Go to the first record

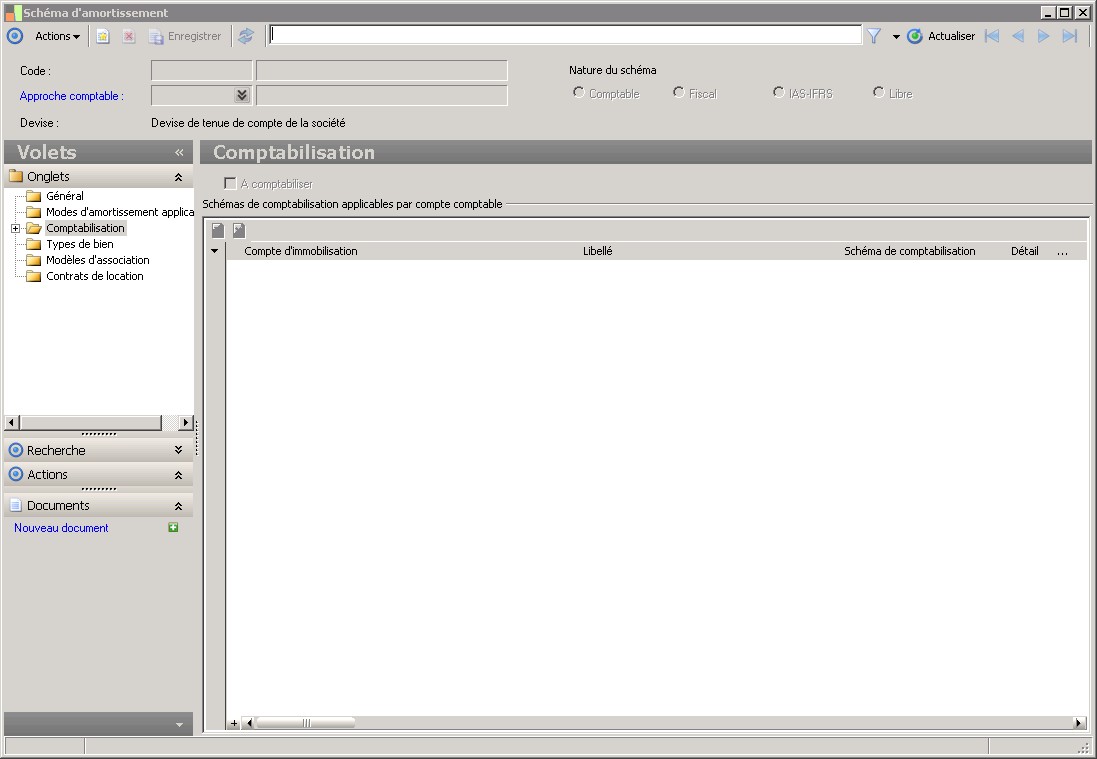click(992, 36)
